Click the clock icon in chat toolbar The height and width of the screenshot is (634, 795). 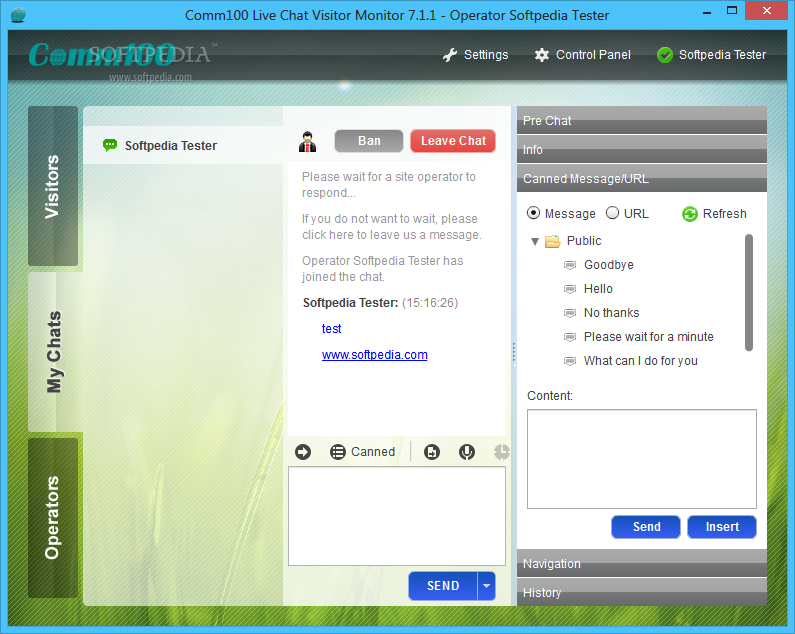tap(501, 451)
